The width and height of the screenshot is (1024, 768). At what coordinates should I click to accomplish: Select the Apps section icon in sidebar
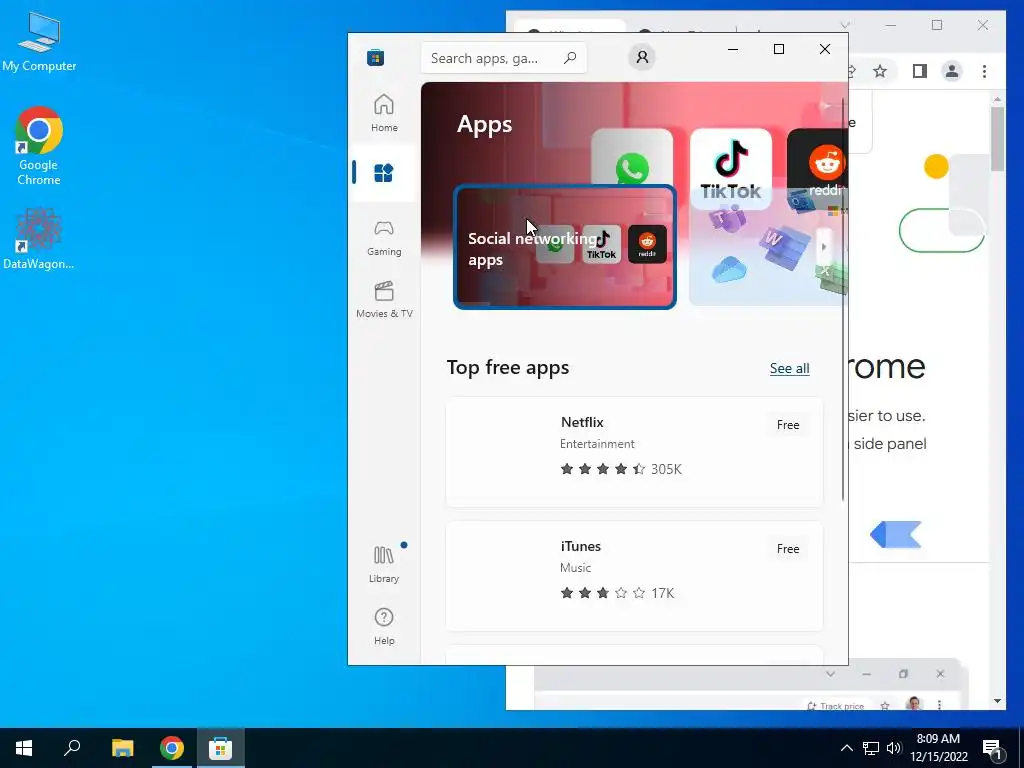(383, 173)
